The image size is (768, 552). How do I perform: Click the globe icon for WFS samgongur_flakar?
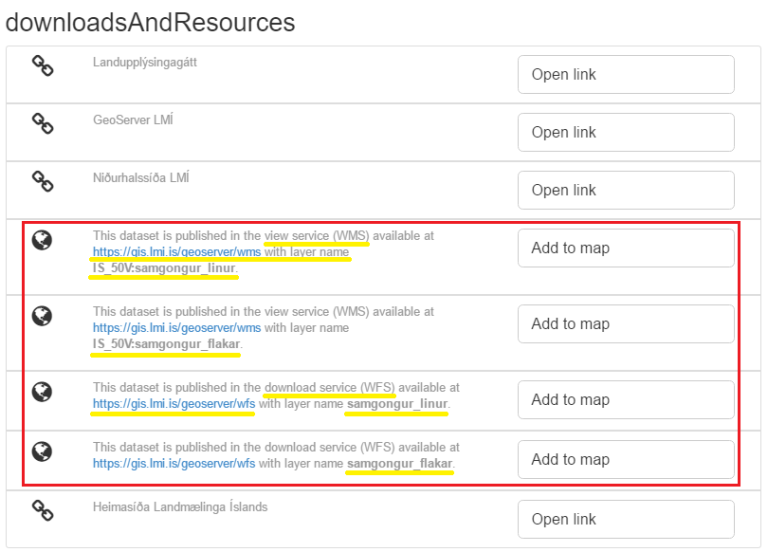pyautogui.click(x=42, y=451)
